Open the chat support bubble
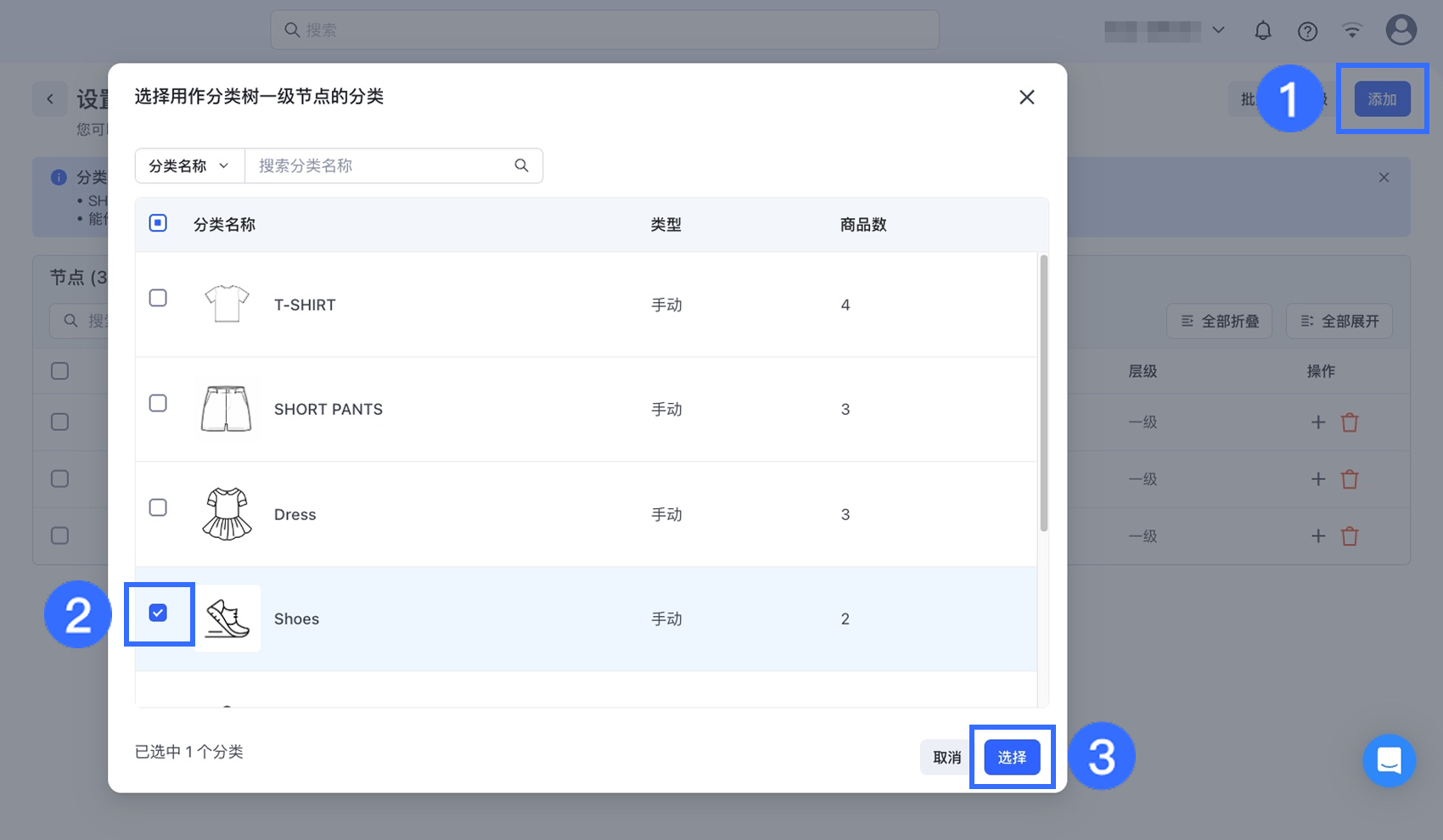This screenshot has height=840, width=1443. (x=1389, y=760)
